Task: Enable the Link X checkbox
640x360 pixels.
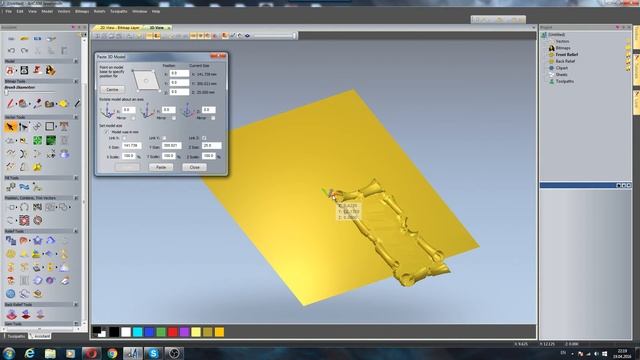Action: (124, 138)
